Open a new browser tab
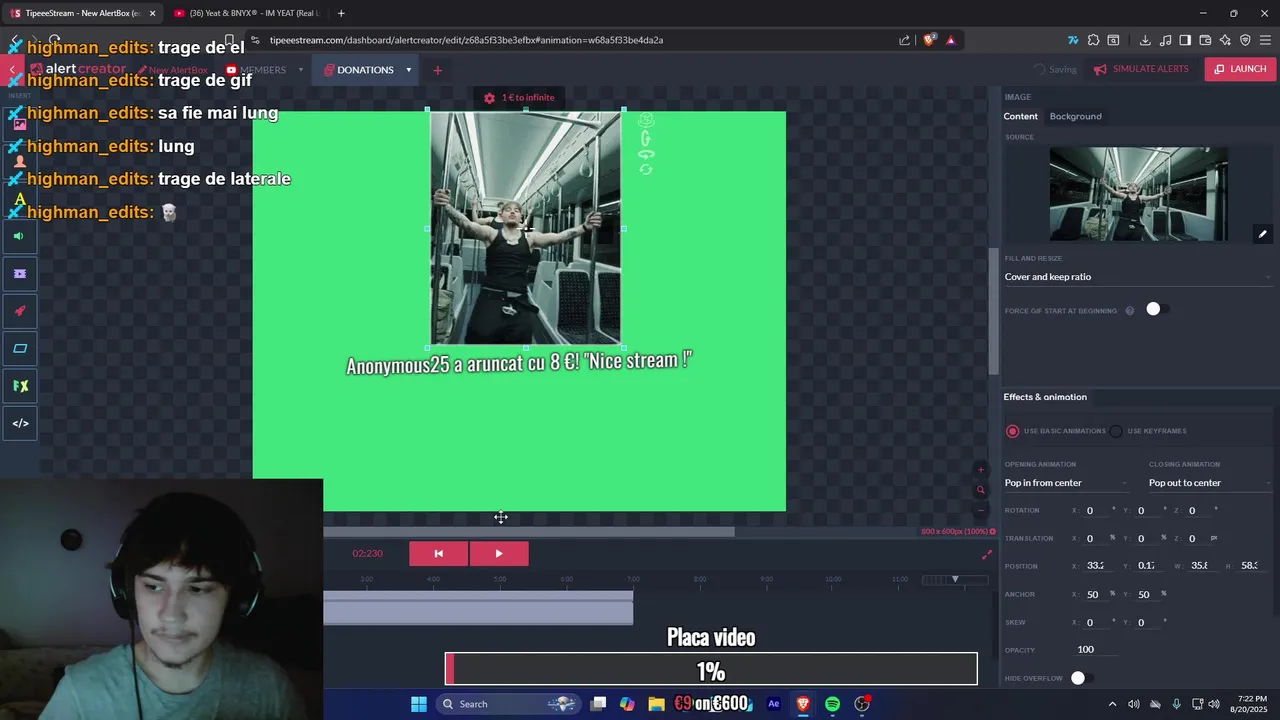This screenshot has height=720, width=1280. pyautogui.click(x=341, y=13)
